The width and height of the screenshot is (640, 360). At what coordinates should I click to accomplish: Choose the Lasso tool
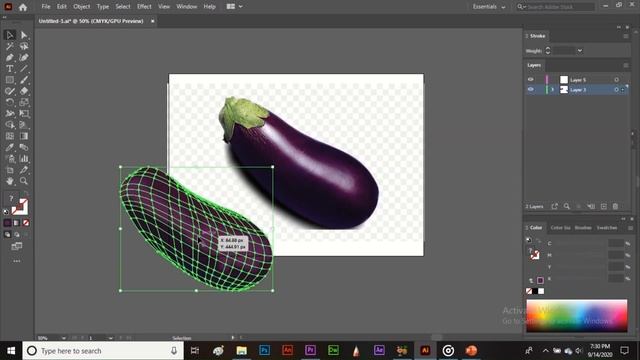pos(24,46)
